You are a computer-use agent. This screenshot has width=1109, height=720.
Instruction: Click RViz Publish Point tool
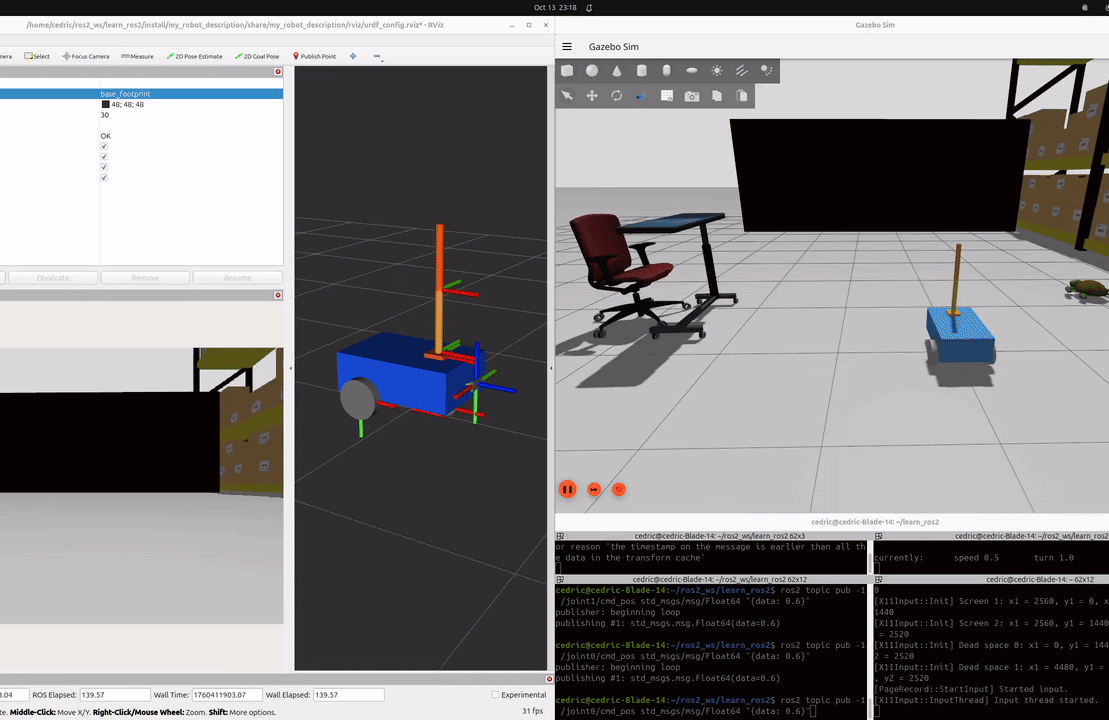coord(314,56)
